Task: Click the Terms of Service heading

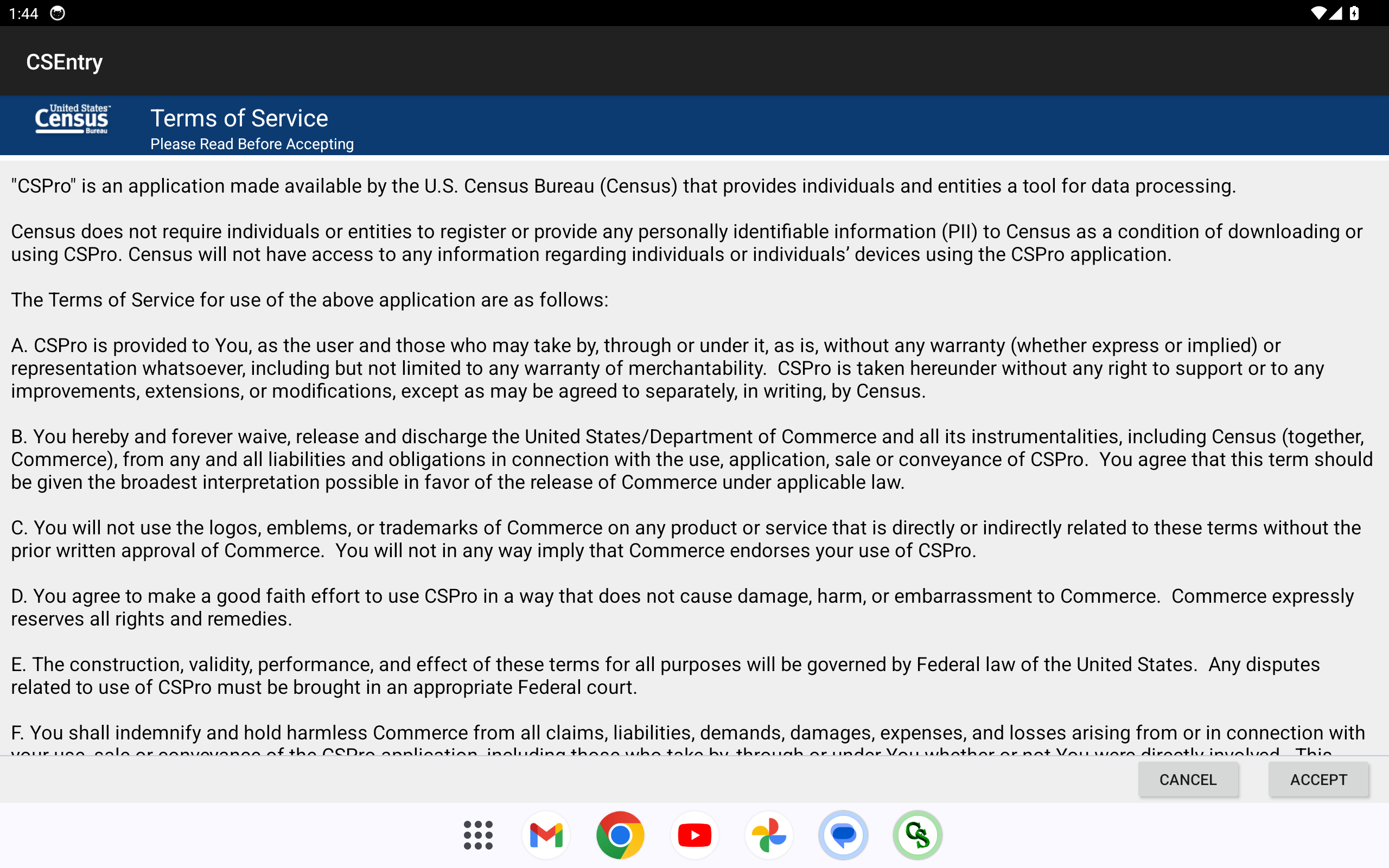Action: click(x=239, y=118)
